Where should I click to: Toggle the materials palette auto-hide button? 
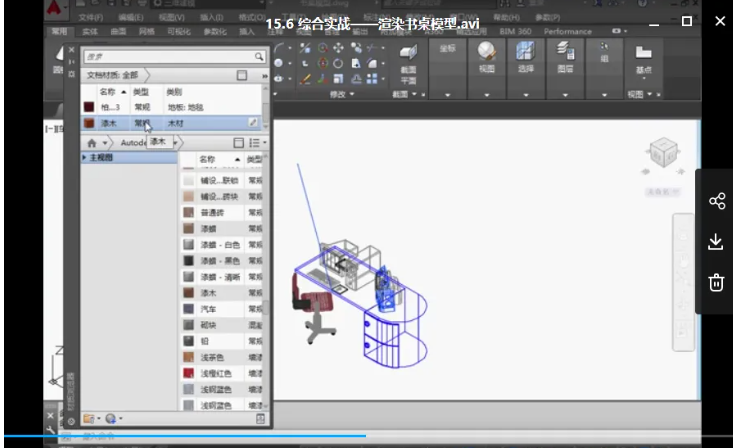tap(72, 62)
